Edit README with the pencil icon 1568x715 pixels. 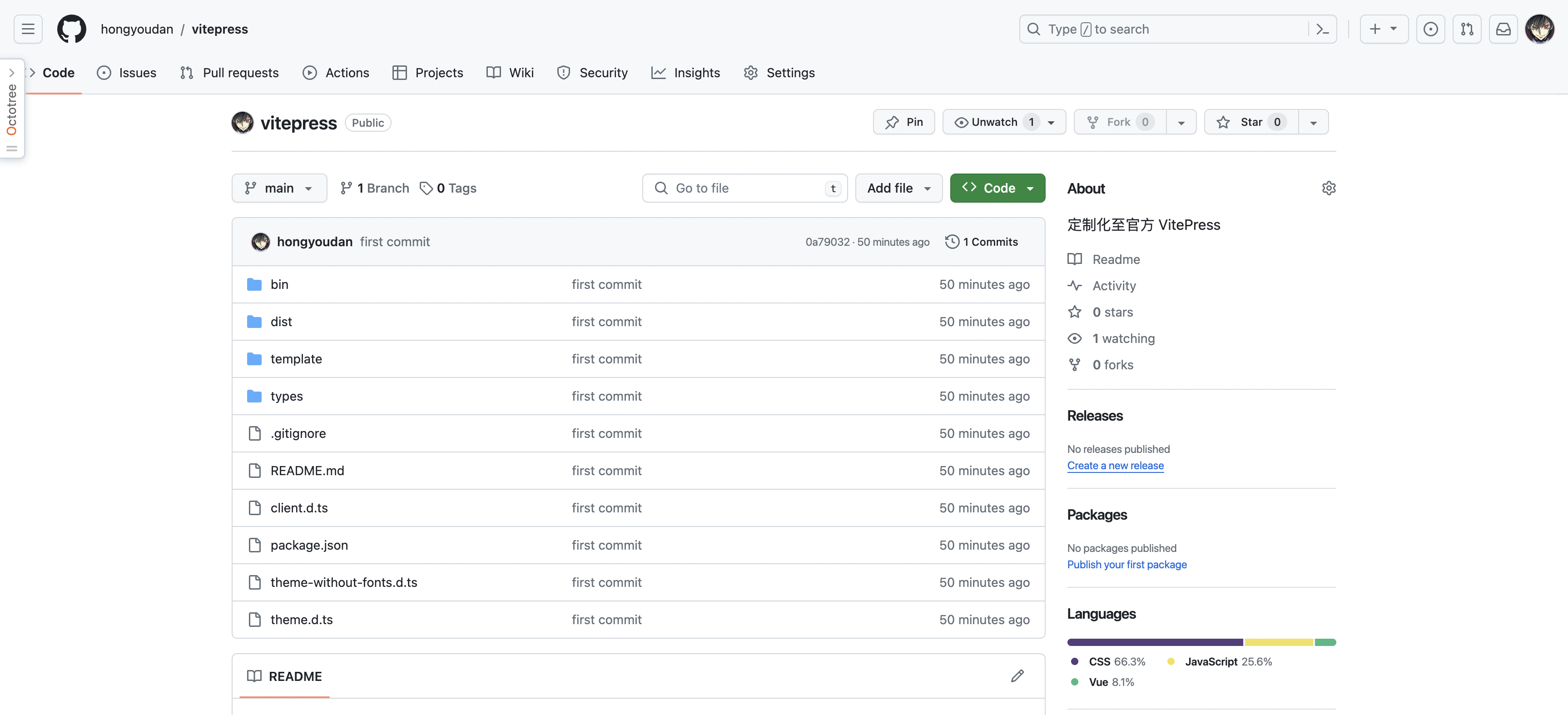[1017, 676]
